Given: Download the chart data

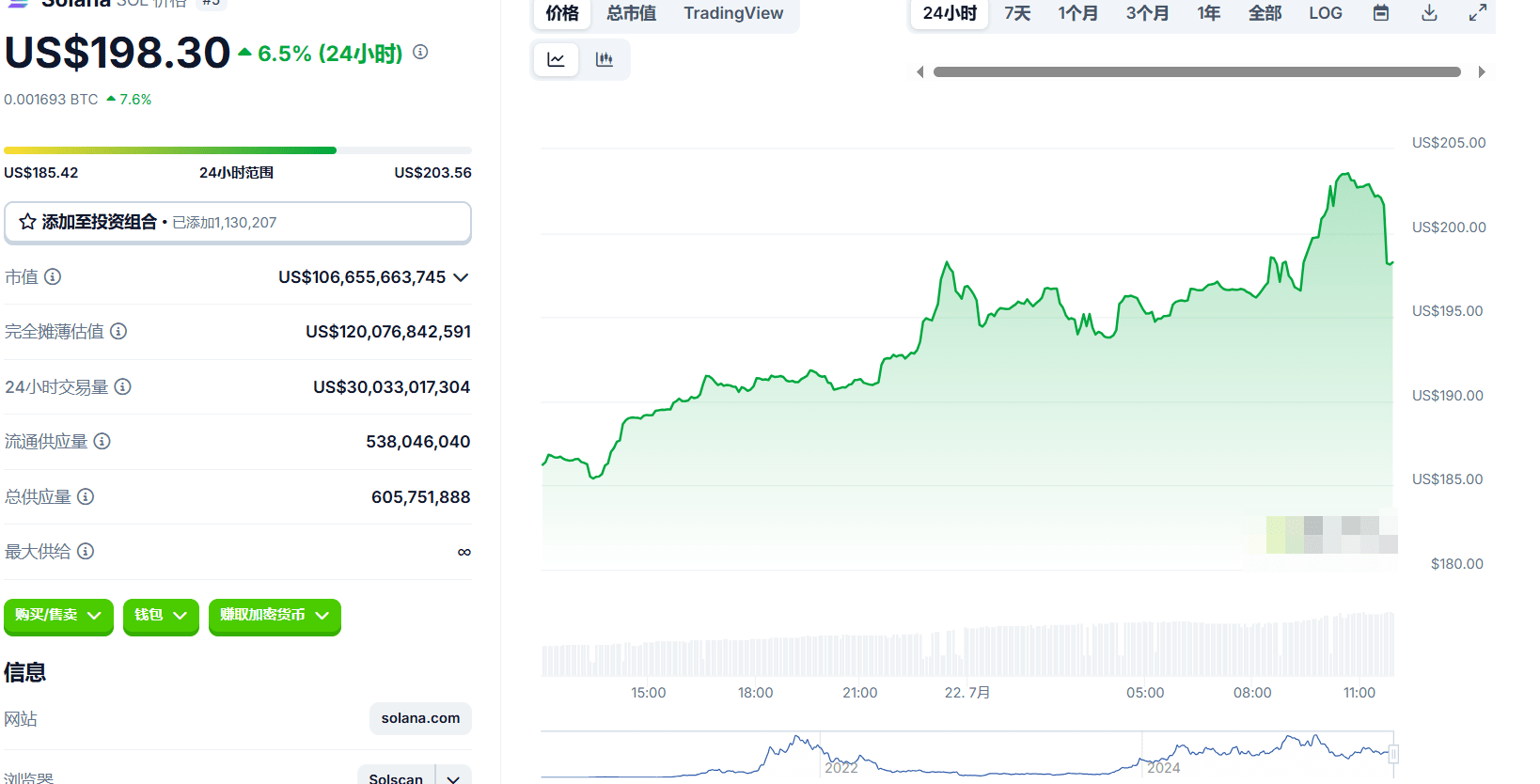Looking at the screenshot, I should coord(1429,13).
